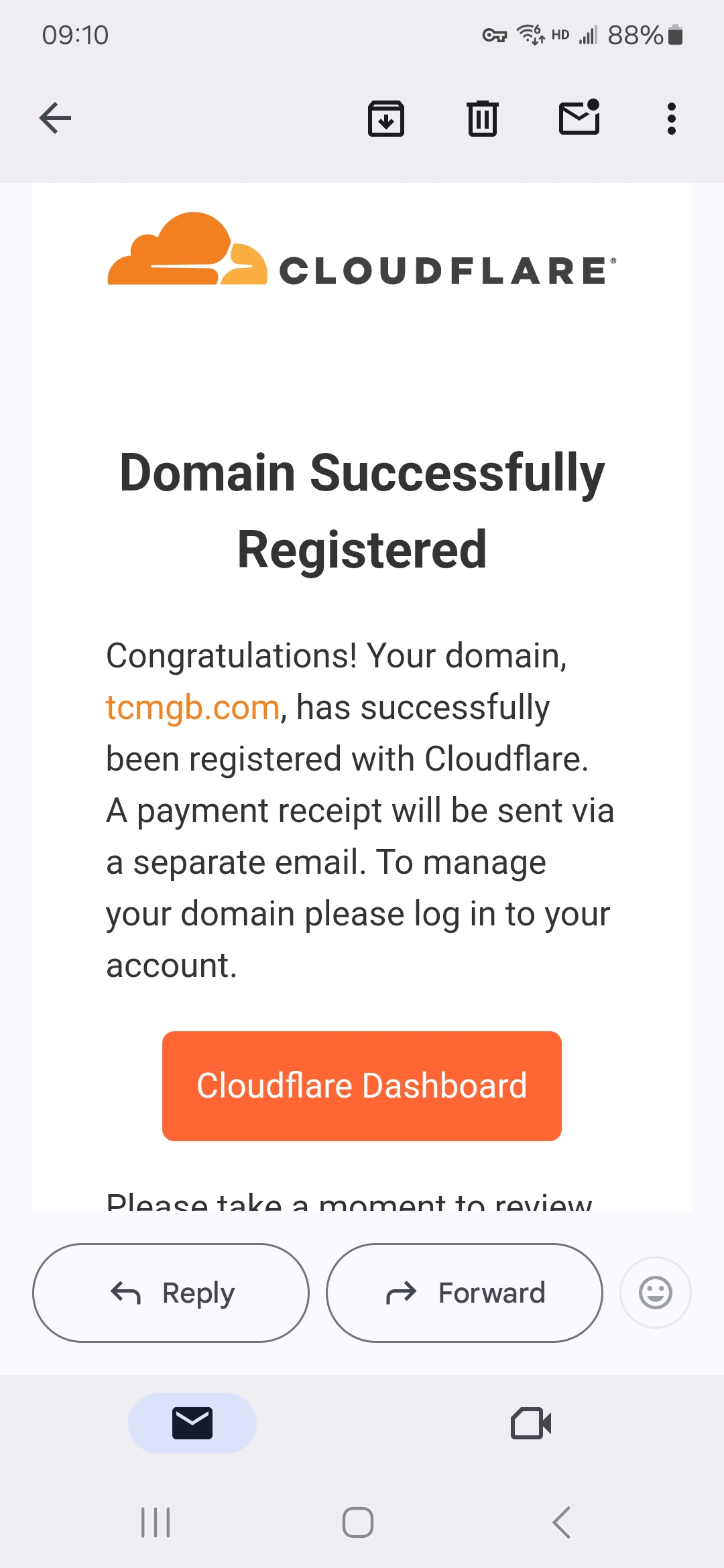This screenshot has height=1568, width=724.
Task: Open the Cloudflare Dashboard button
Action: [362, 1086]
